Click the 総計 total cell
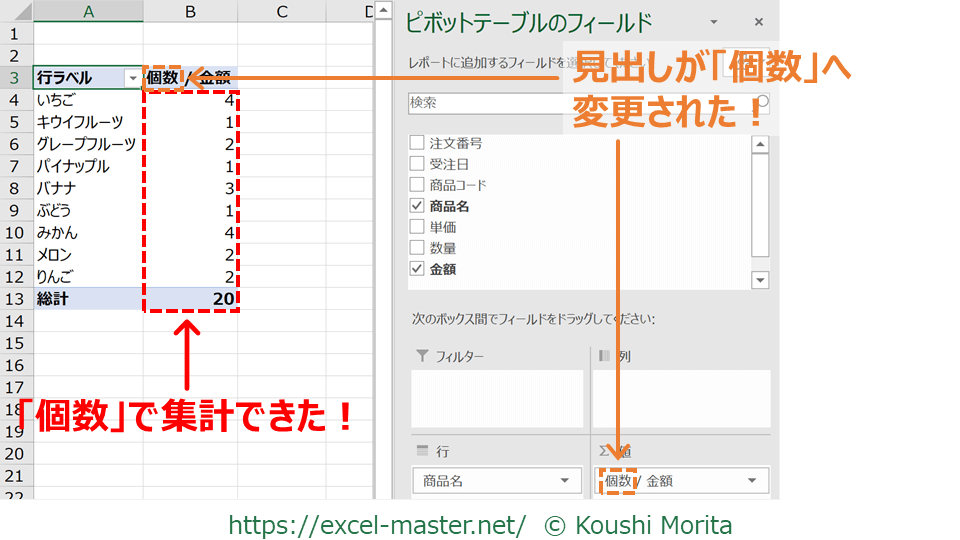 (87, 298)
